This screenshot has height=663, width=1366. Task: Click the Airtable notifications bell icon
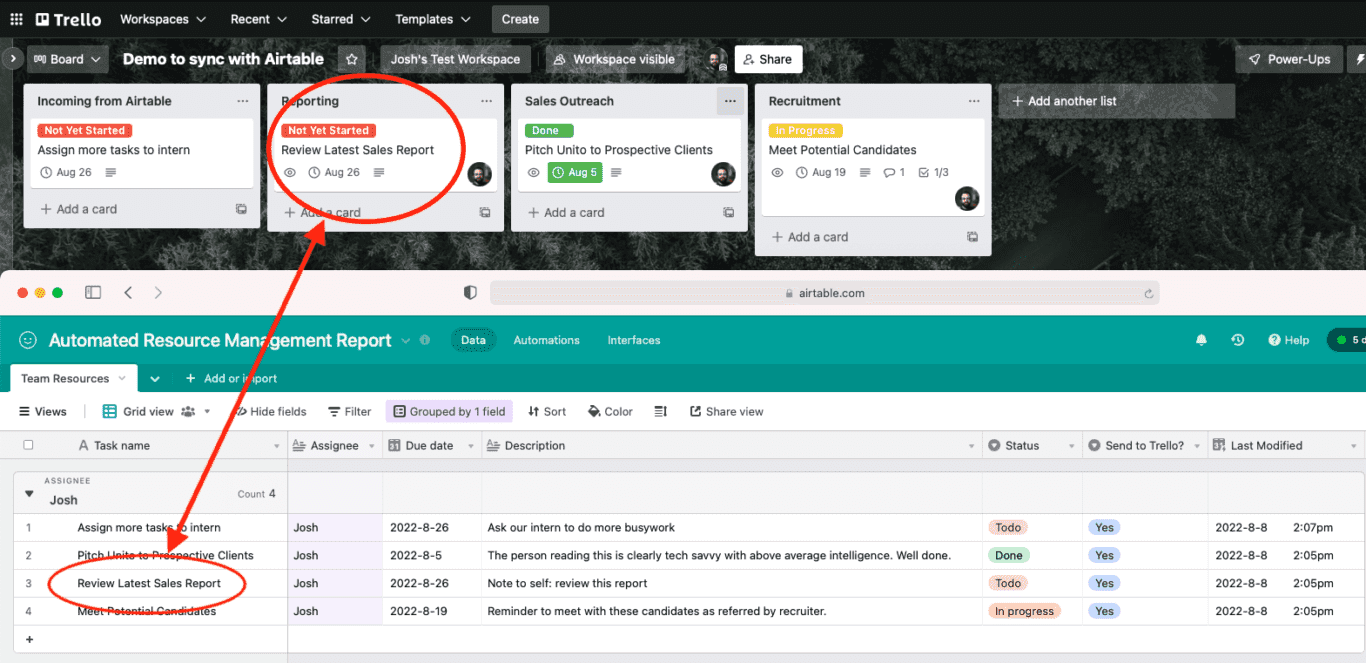[1201, 340]
